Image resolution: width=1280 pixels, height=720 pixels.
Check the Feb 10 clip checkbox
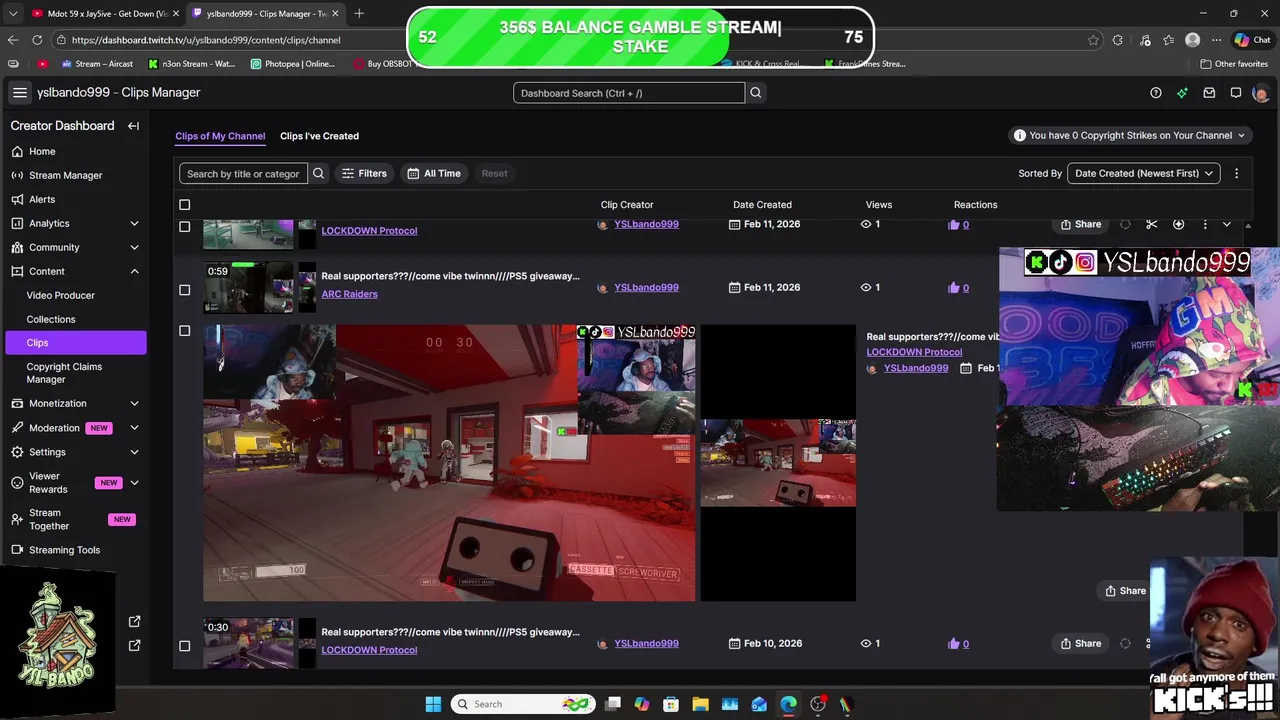click(184, 646)
